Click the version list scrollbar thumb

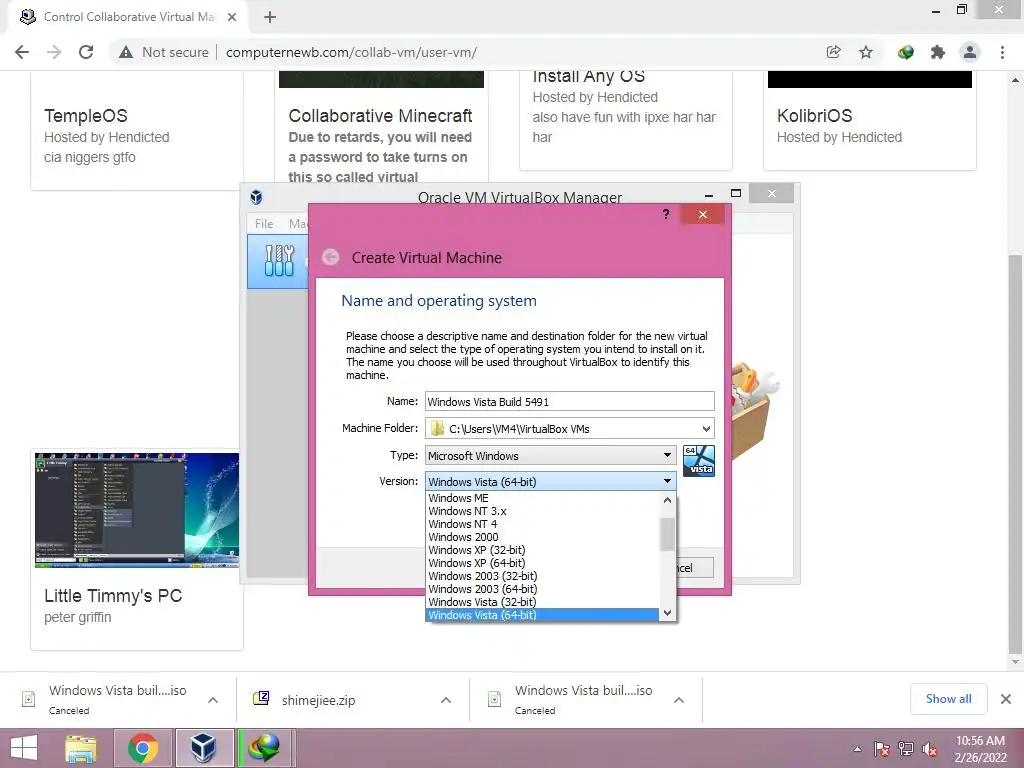click(x=667, y=535)
